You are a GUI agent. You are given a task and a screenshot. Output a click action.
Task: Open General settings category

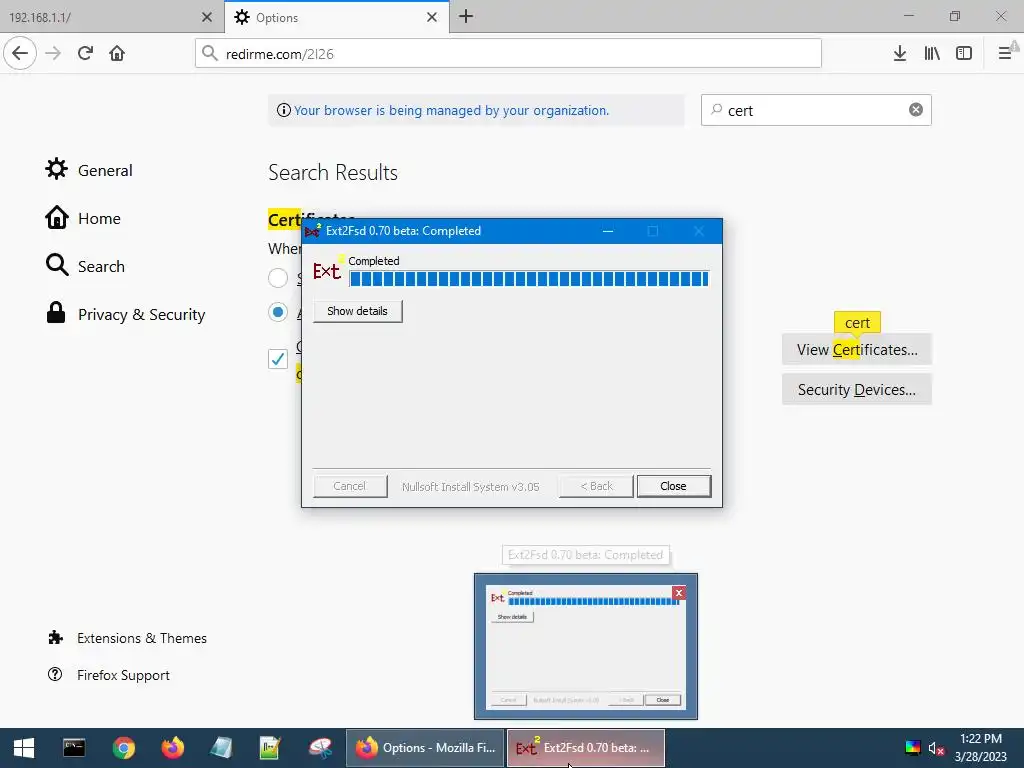(x=89, y=170)
